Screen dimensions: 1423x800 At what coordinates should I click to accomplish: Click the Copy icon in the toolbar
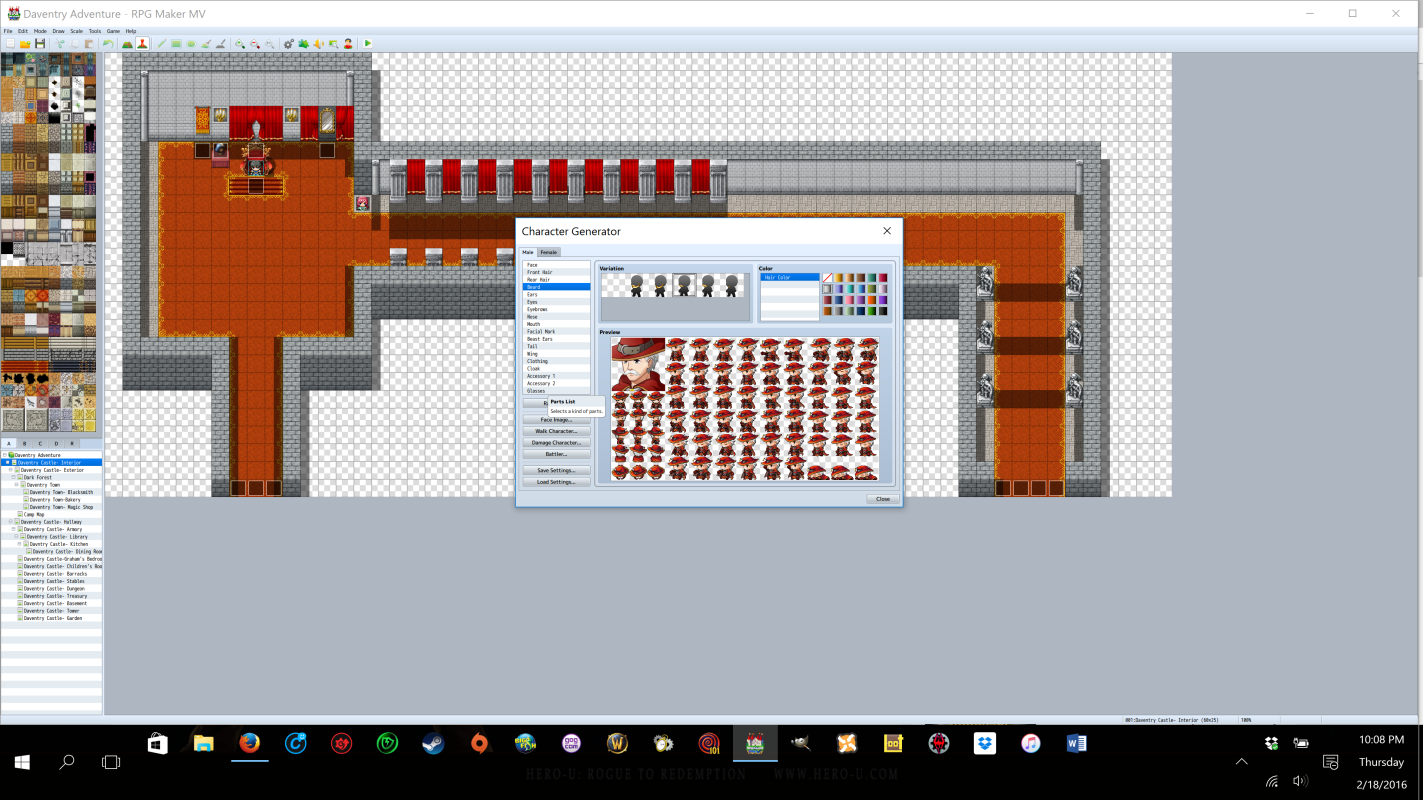pos(74,44)
